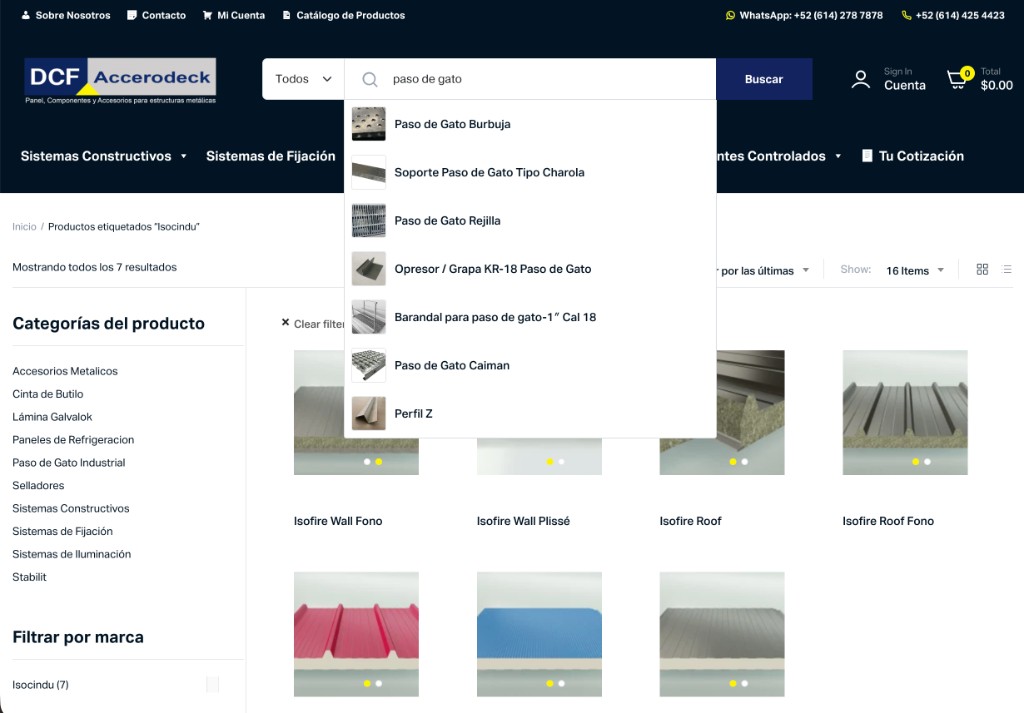This screenshot has width=1024, height=713.
Task: Click the cart Total $0.00
Action: coord(996,79)
